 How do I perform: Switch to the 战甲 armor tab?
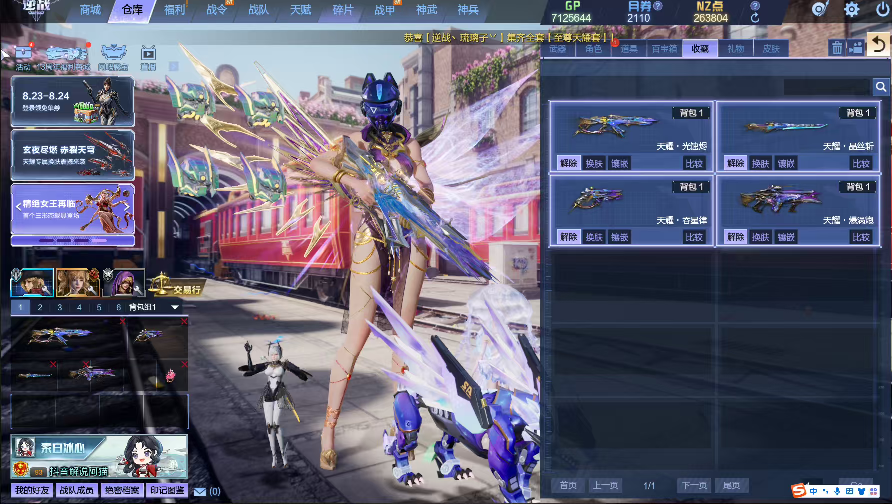tap(385, 10)
